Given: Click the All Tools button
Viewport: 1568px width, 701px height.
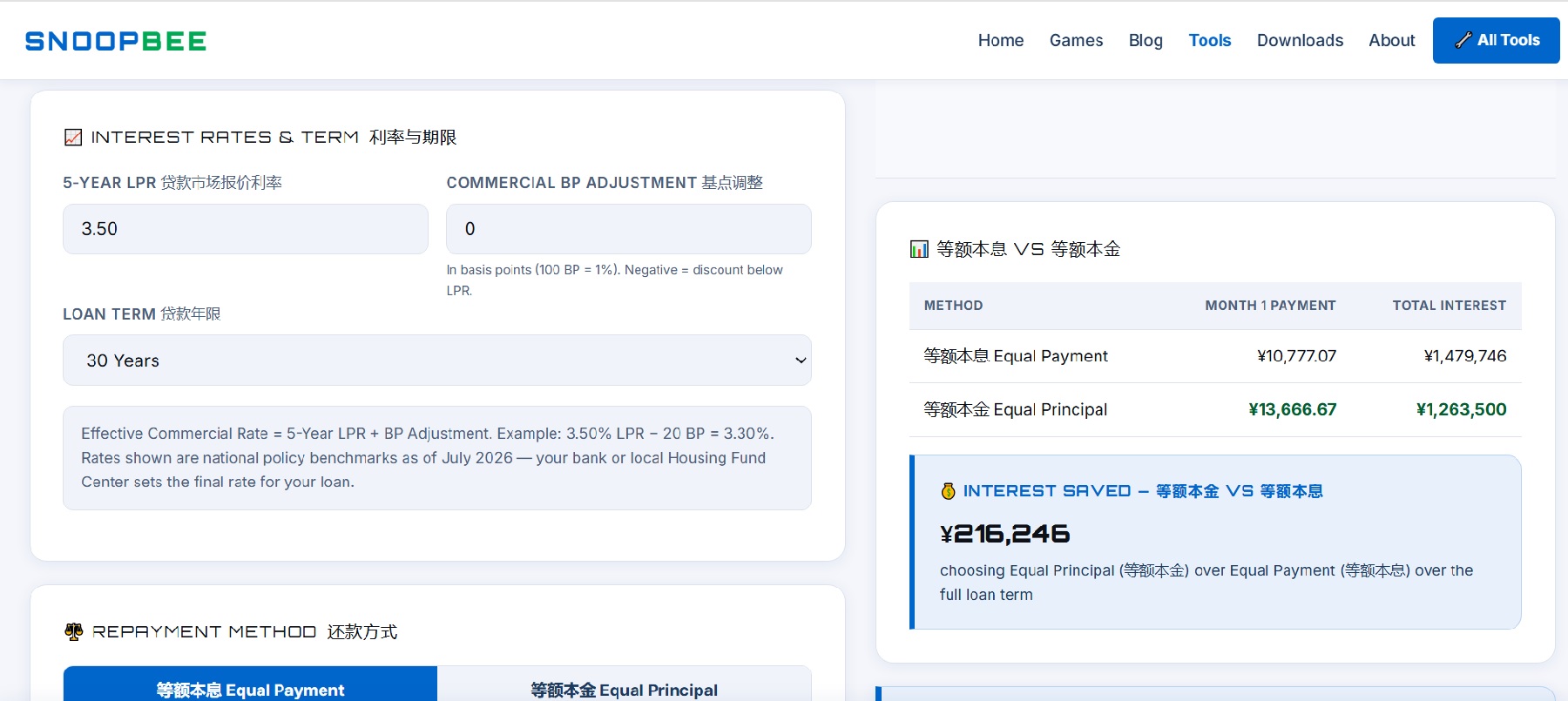Looking at the screenshot, I should [x=1496, y=40].
